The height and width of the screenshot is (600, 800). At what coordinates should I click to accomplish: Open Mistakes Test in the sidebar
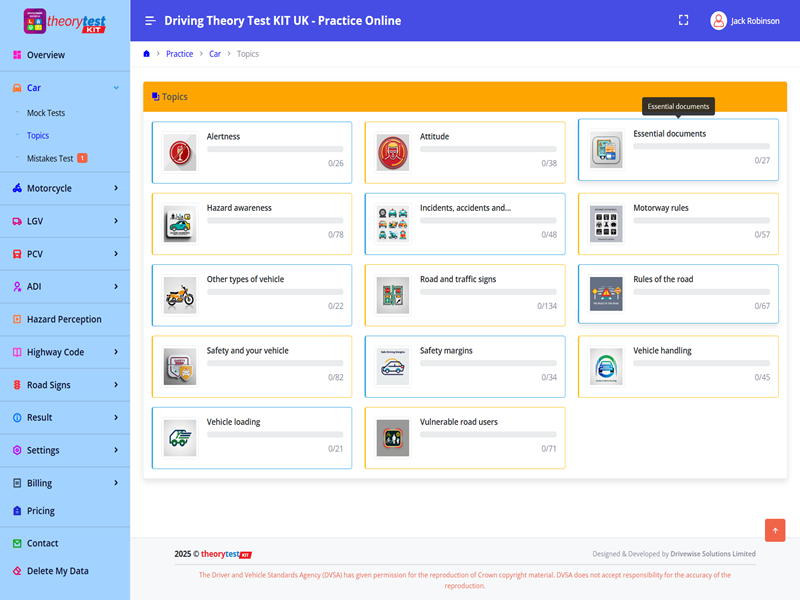tap(50, 158)
